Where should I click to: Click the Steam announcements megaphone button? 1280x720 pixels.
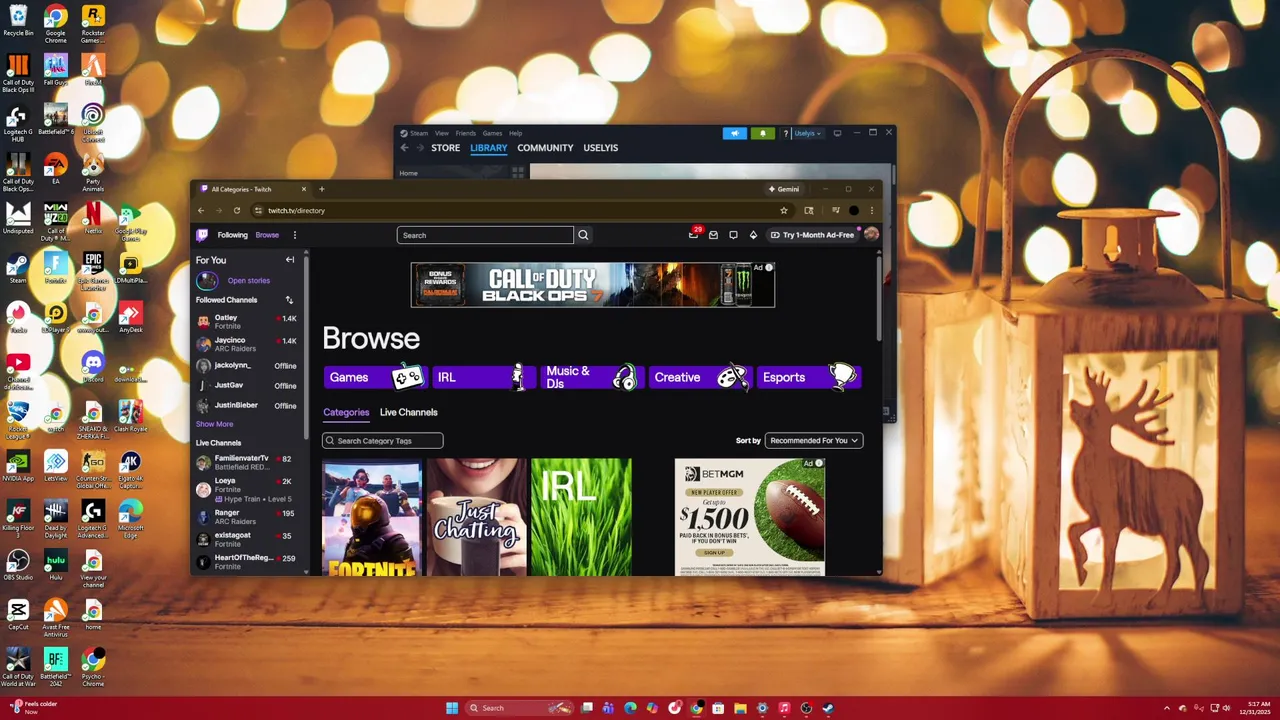point(735,133)
